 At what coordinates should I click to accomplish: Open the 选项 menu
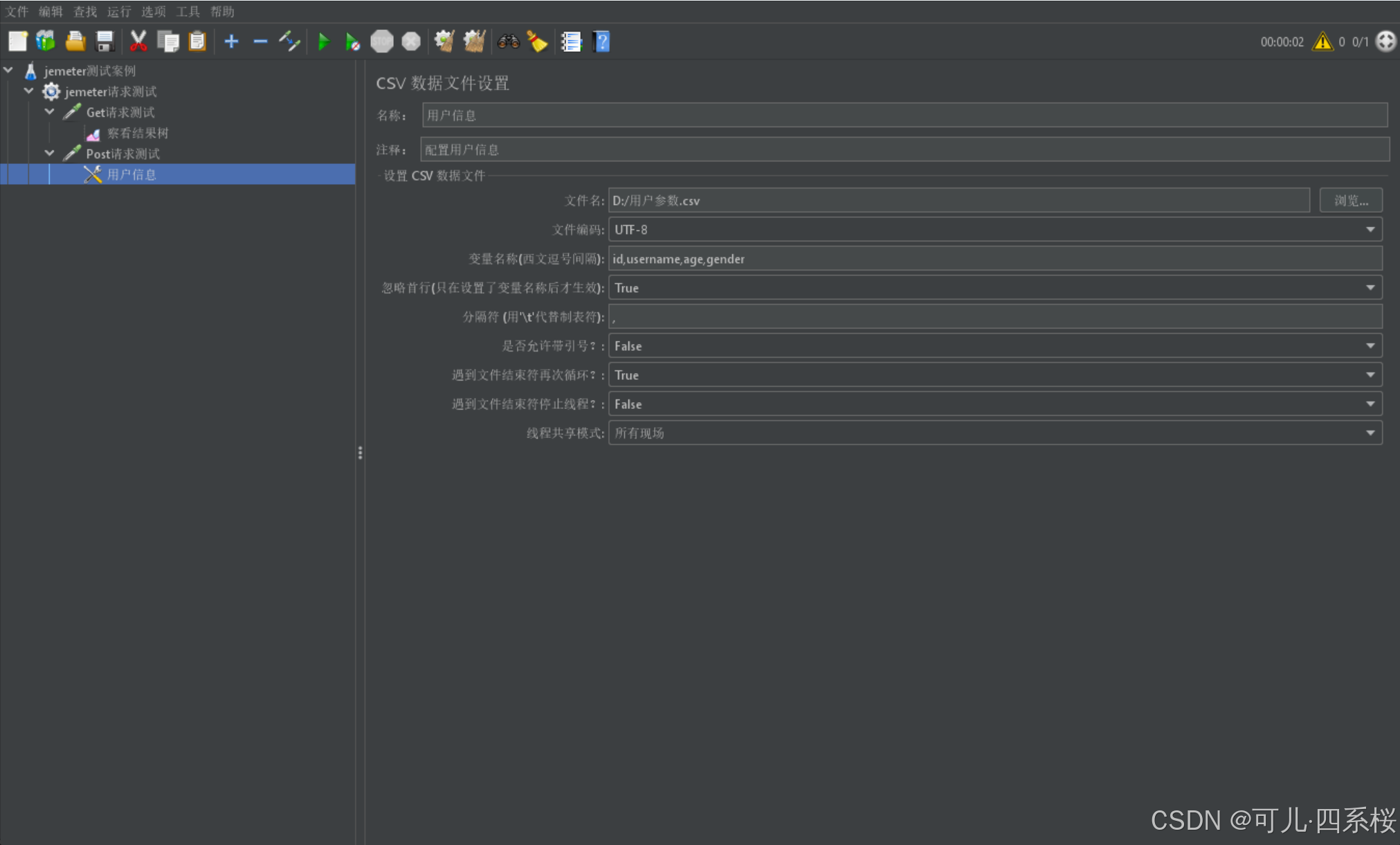[x=153, y=12]
